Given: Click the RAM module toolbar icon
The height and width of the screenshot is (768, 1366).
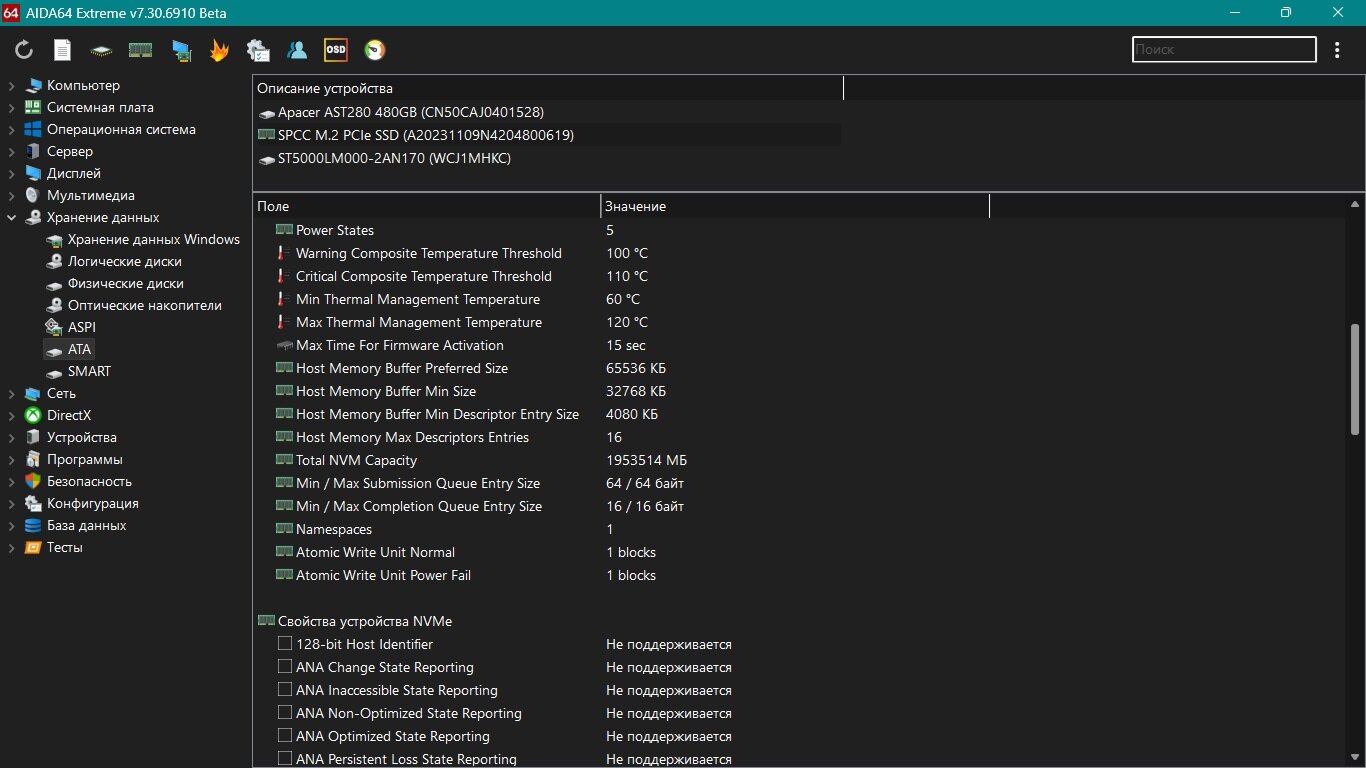Looking at the screenshot, I should (140, 50).
